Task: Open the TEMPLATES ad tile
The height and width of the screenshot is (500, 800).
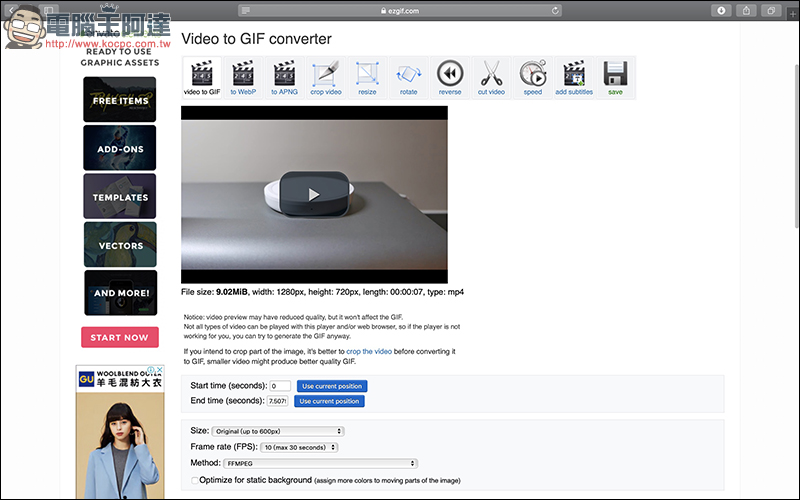Action: point(120,196)
